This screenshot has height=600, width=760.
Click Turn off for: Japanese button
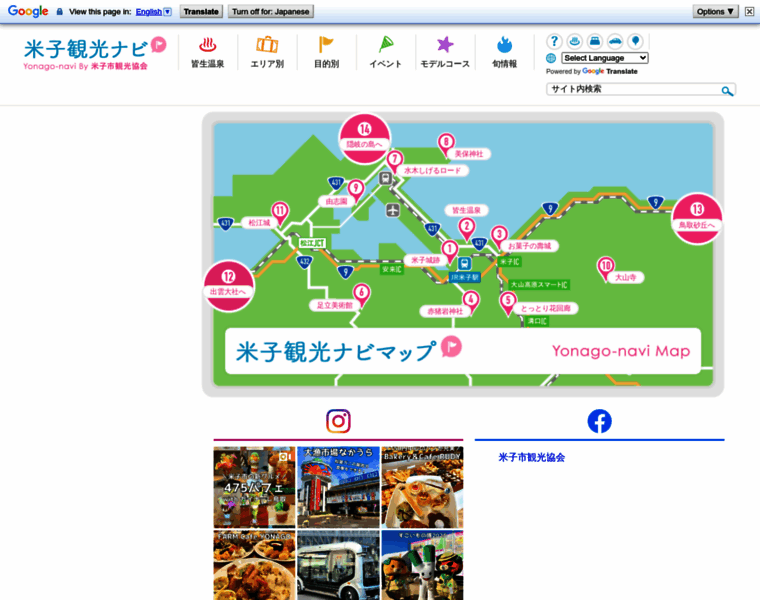[x=270, y=12]
